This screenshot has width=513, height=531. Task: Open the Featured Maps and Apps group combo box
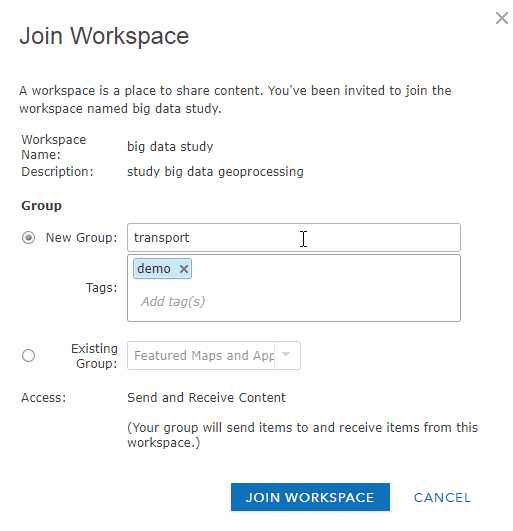[214, 356]
